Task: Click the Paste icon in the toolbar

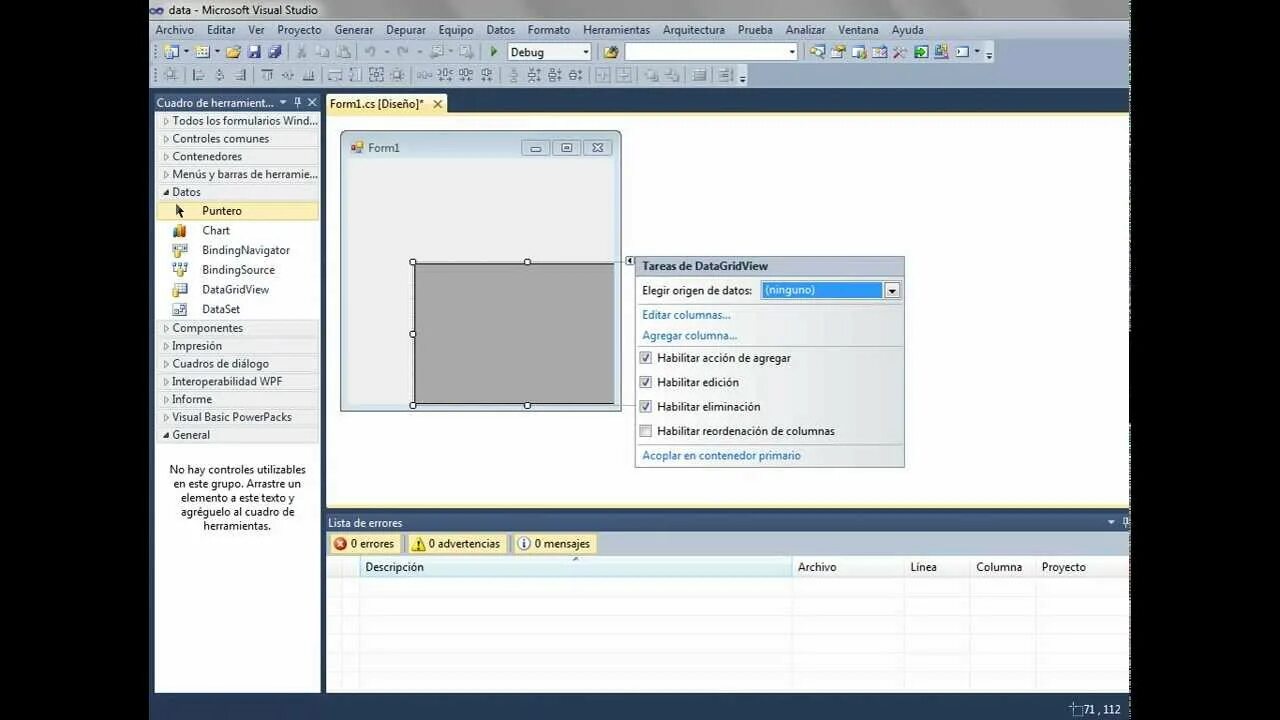Action: point(343,52)
